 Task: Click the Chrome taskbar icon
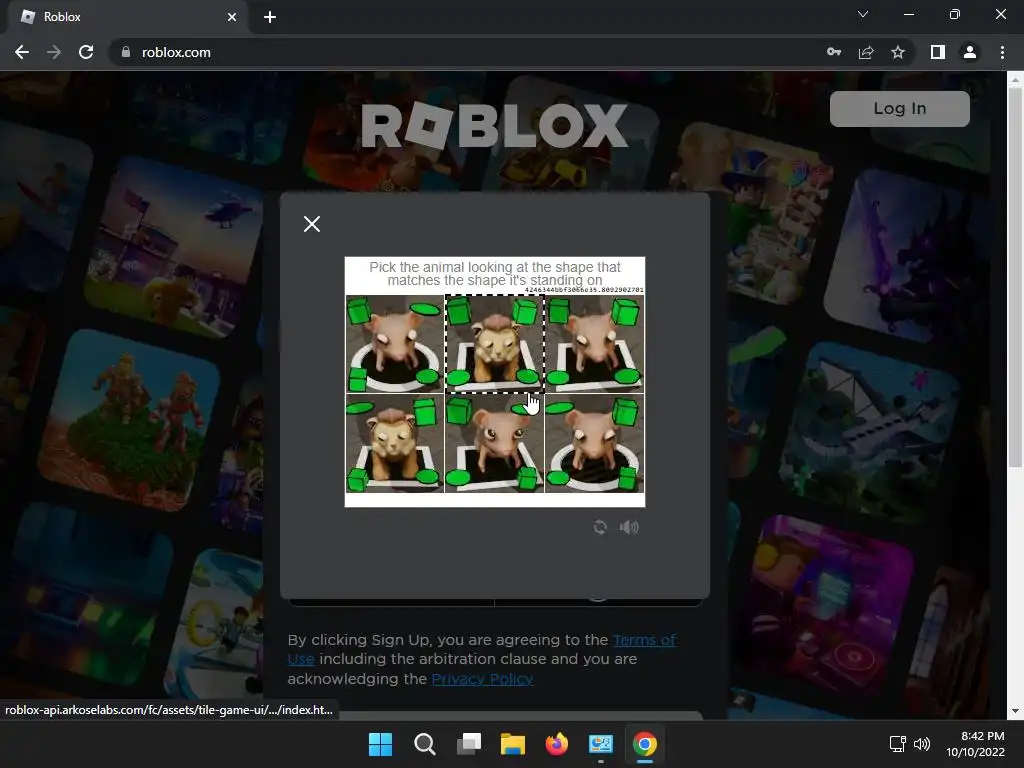click(645, 744)
